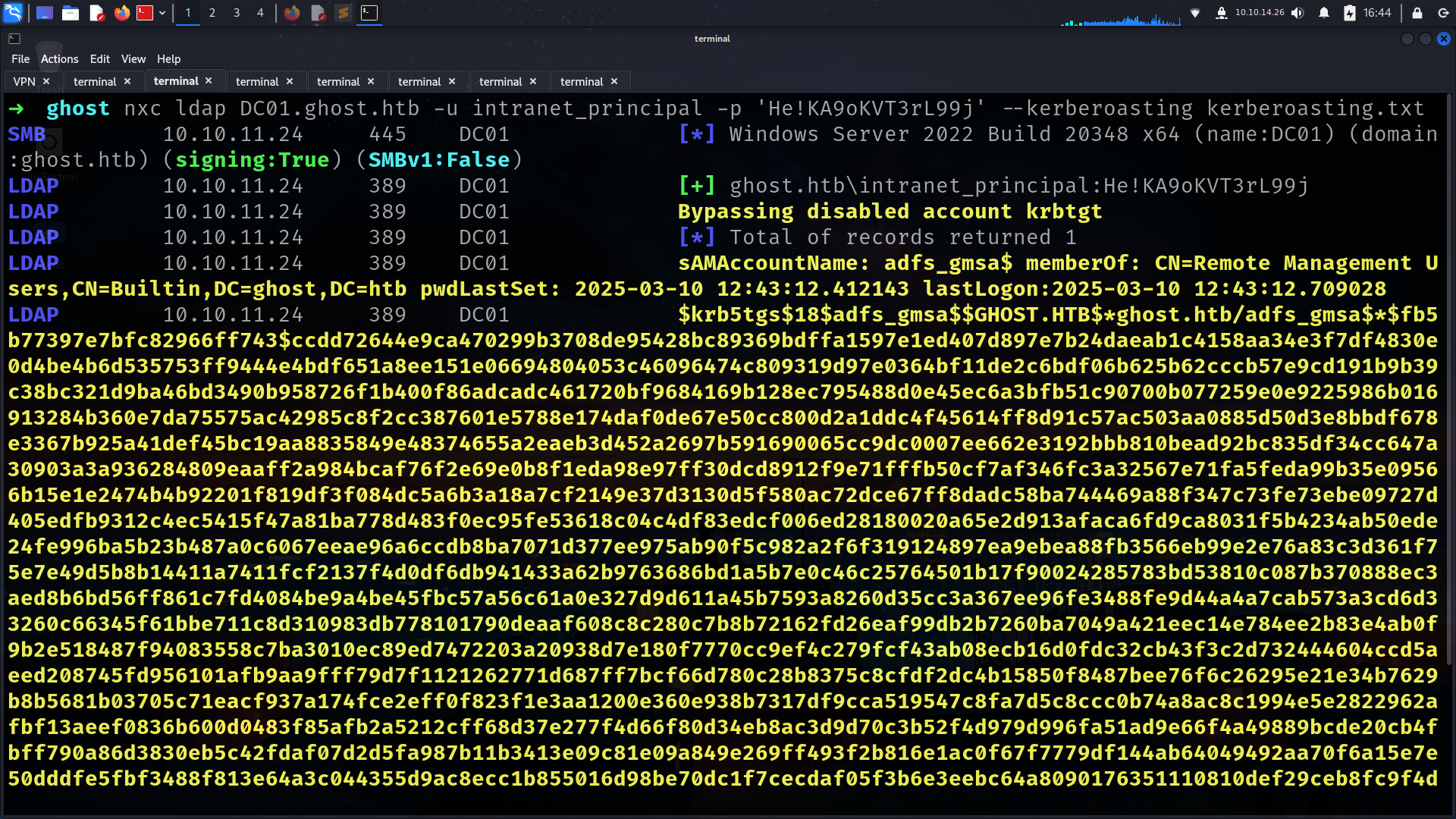Open the Kali applications menu

tap(13, 12)
